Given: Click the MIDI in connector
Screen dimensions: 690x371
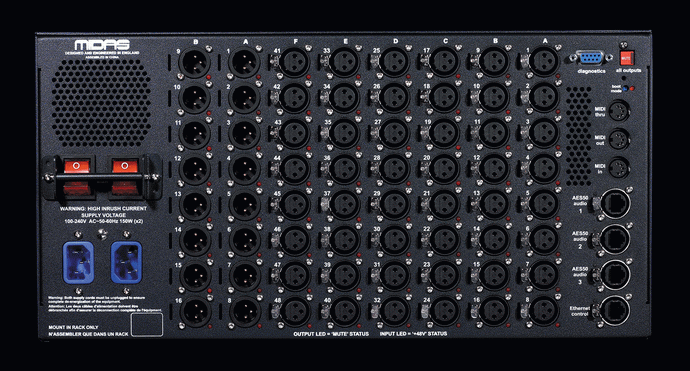Looking at the screenshot, I should tap(619, 168).
